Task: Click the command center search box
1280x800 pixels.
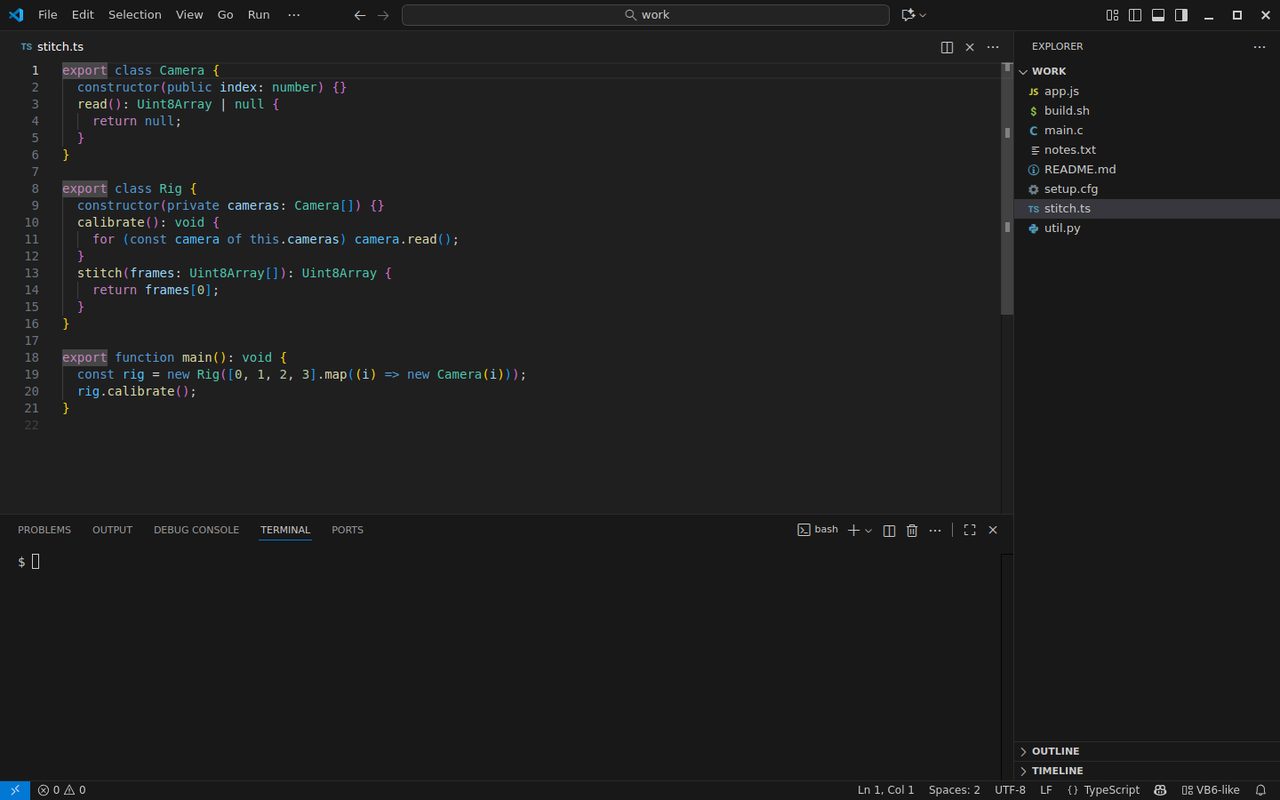Action: [x=645, y=15]
